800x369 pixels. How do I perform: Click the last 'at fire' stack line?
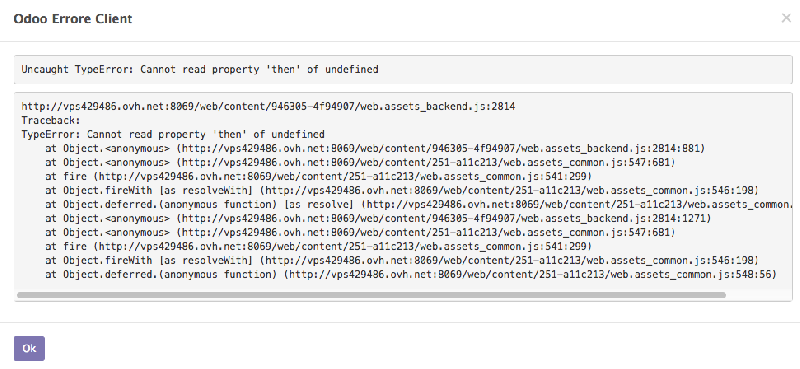click(x=318, y=247)
